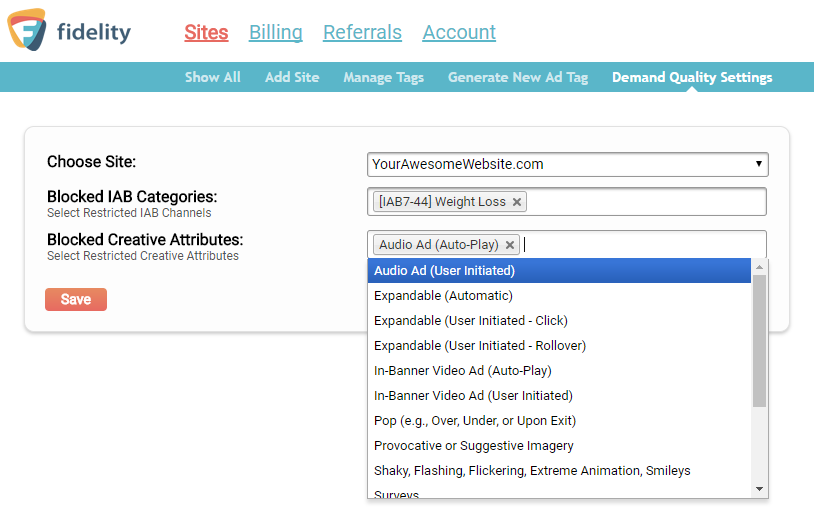
Task: Click the attribute list scrollbar thumb
Action: coord(759,340)
